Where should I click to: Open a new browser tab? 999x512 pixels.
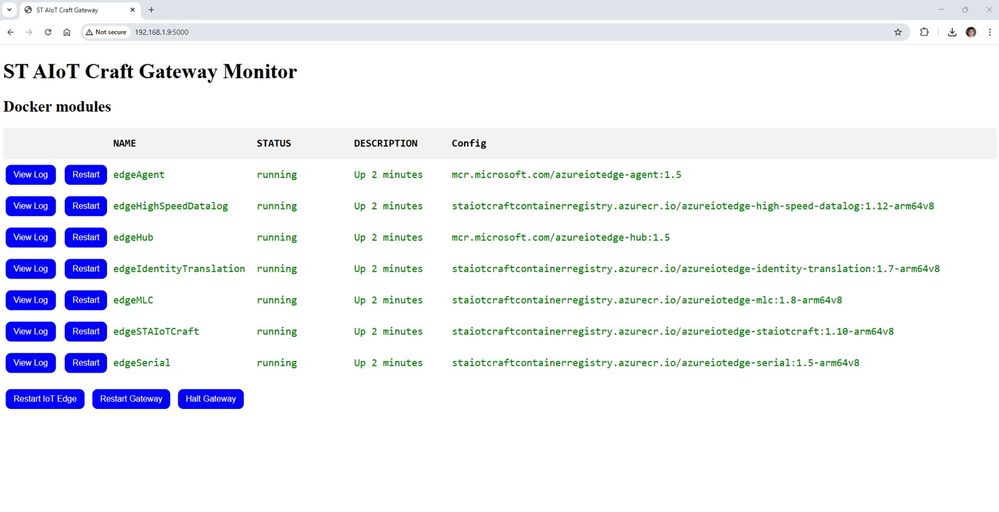(x=151, y=10)
